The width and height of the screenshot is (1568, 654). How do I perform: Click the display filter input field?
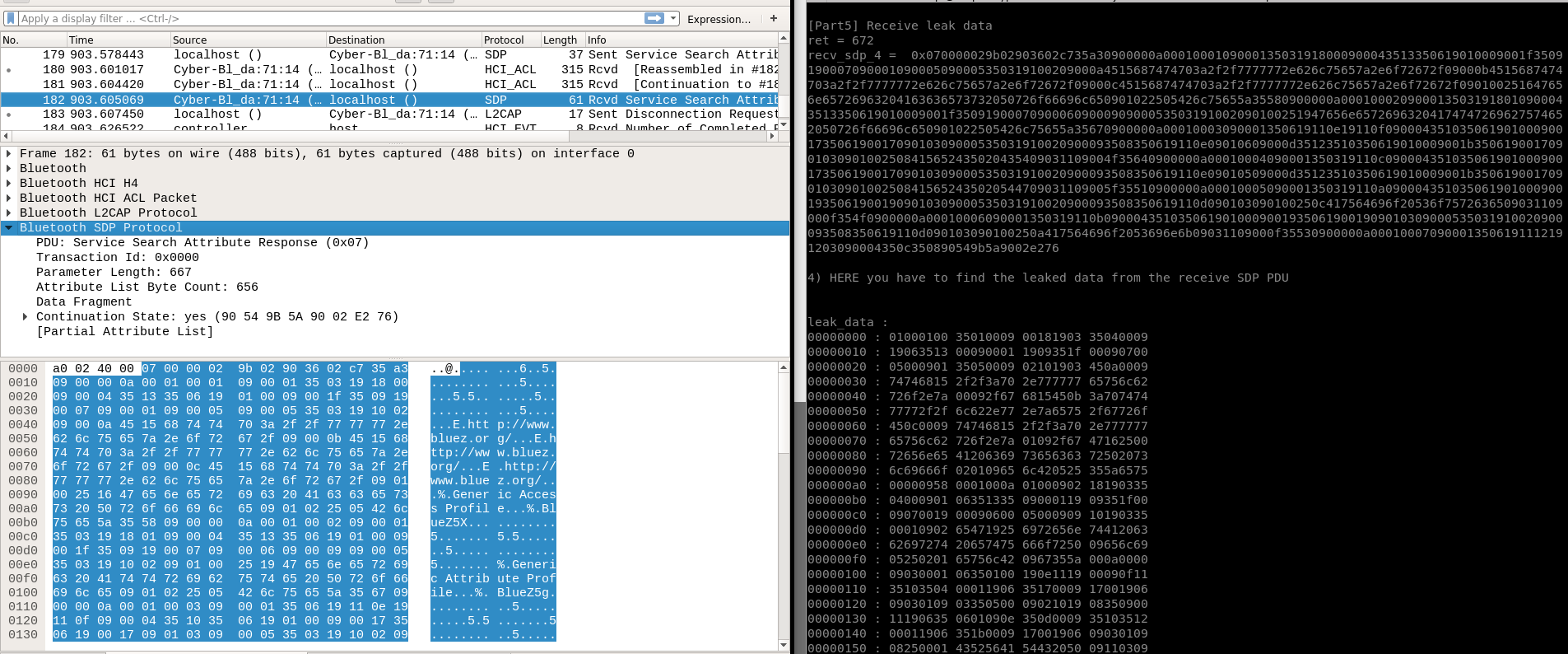(329, 18)
